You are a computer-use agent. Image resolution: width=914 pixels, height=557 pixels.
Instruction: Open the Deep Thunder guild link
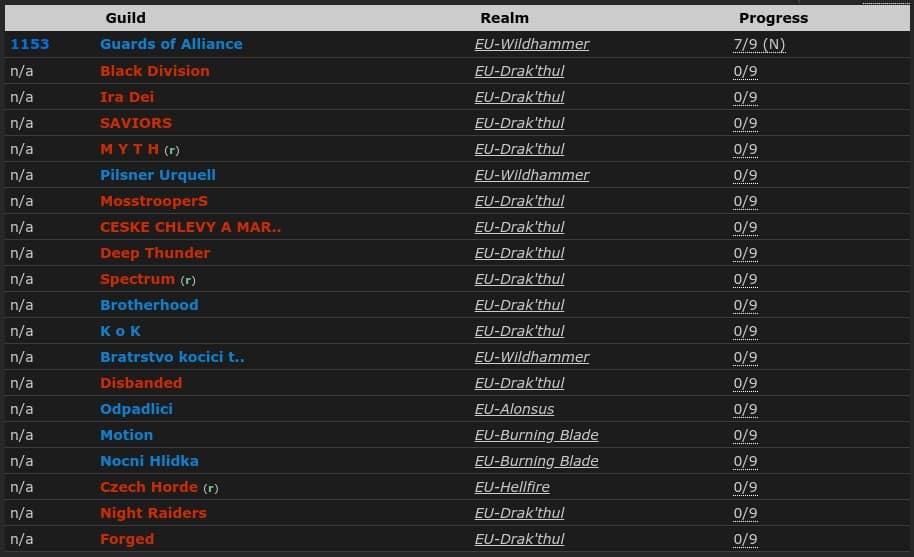point(155,253)
